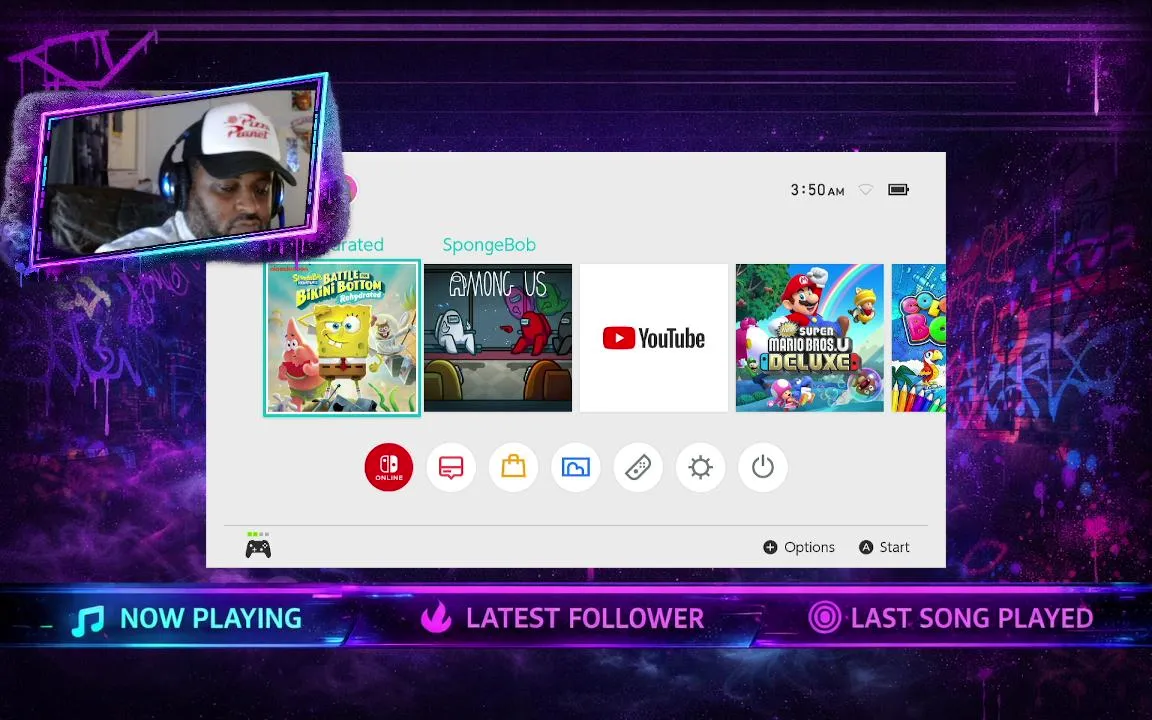1152x720 pixels.
Task: Open Nintendo Switch Online icon
Action: coord(389,467)
